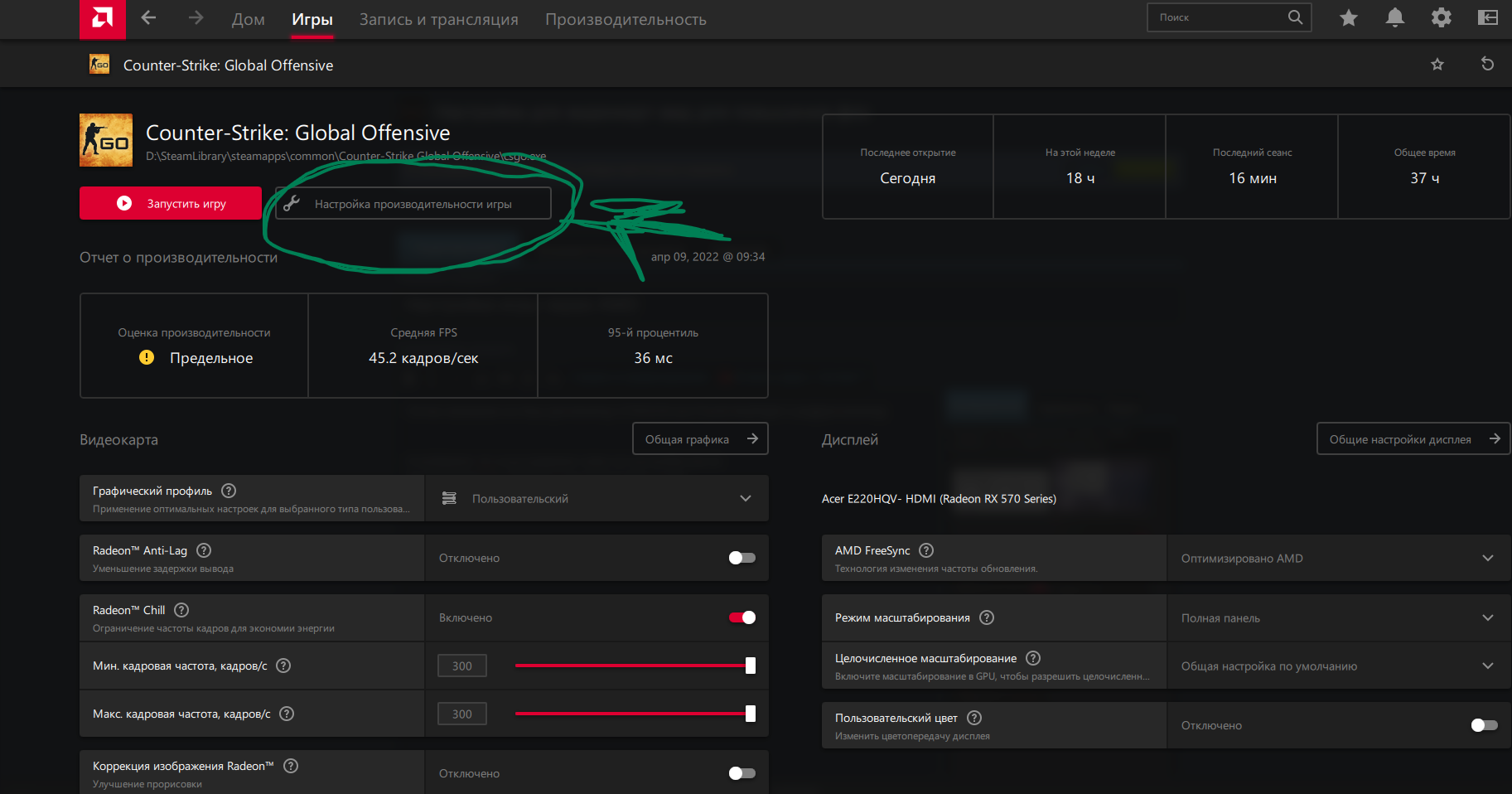Click the sidebar panel toggle icon
The image size is (1512, 794).
1488,17
